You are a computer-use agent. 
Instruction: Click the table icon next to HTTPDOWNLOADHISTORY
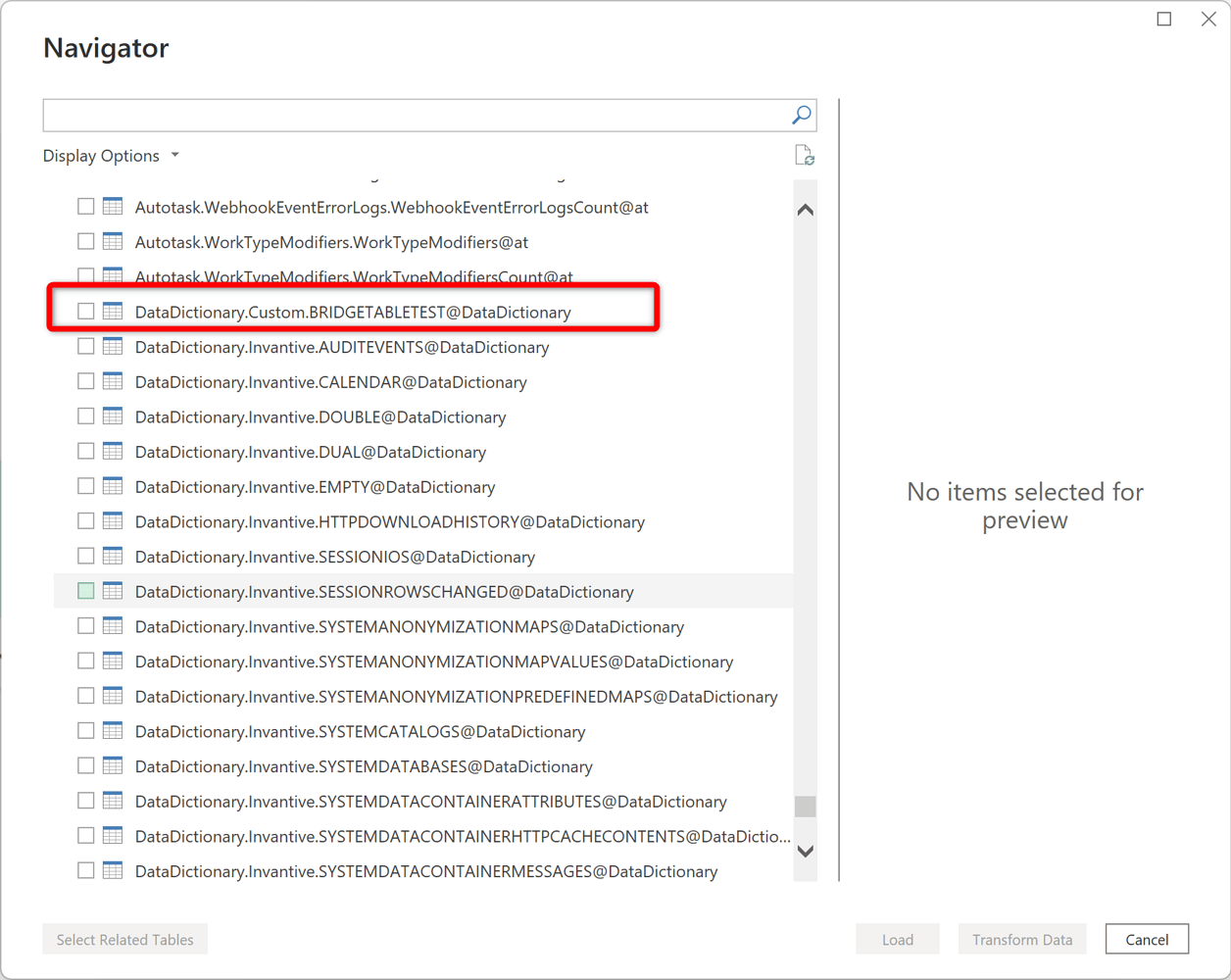[x=113, y=521]
